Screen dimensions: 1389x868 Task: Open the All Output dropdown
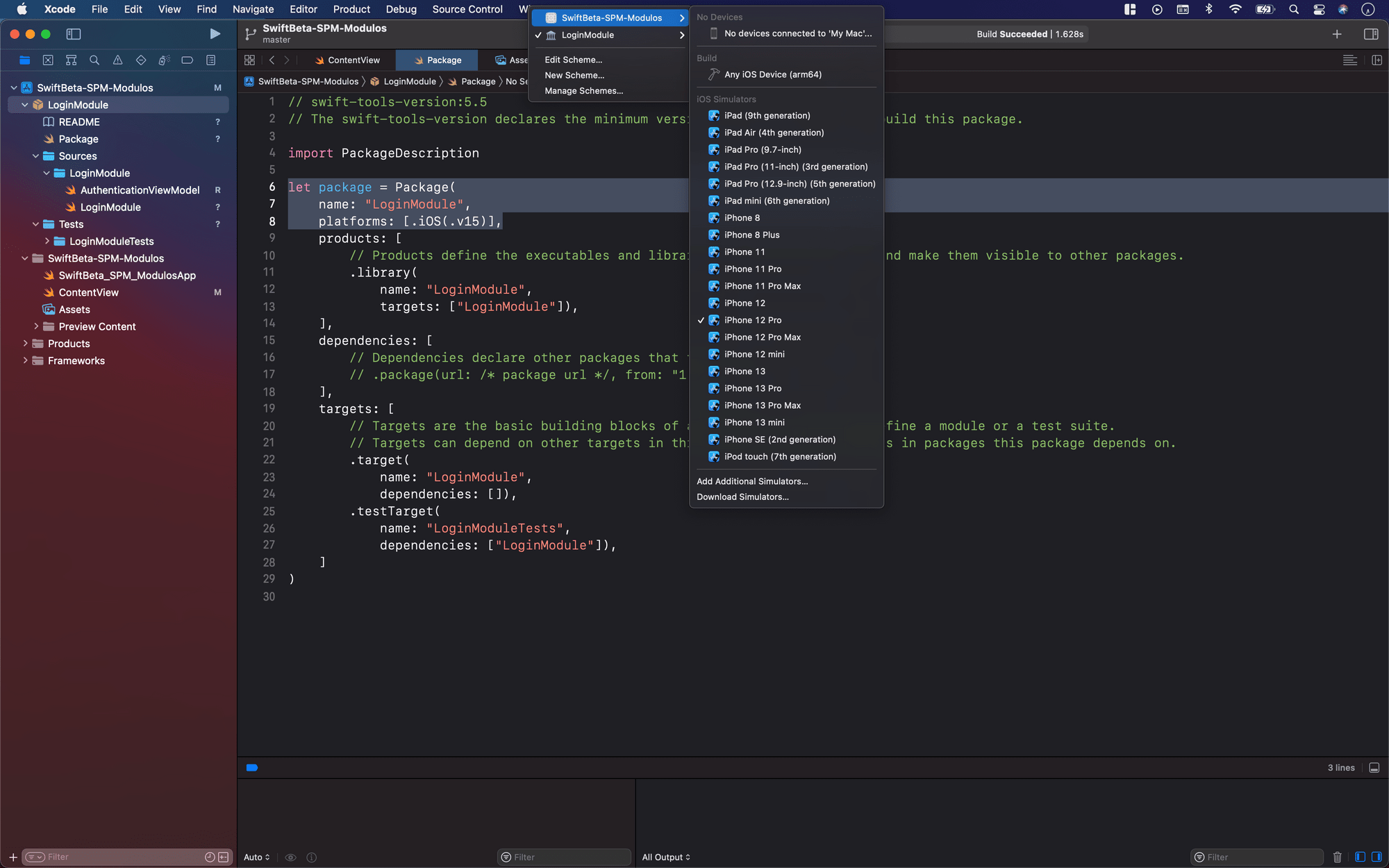pos(666,858)
